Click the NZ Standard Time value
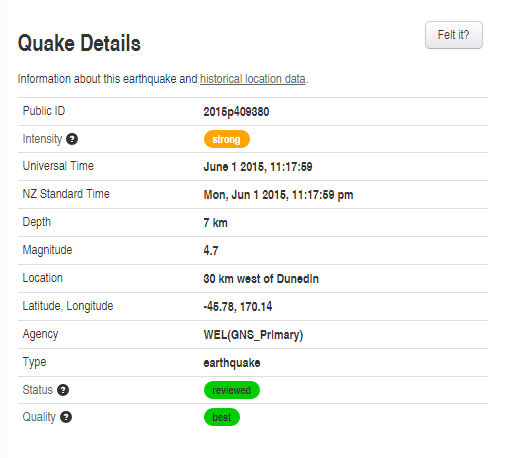The image size is (514, 458). point(278,195)
